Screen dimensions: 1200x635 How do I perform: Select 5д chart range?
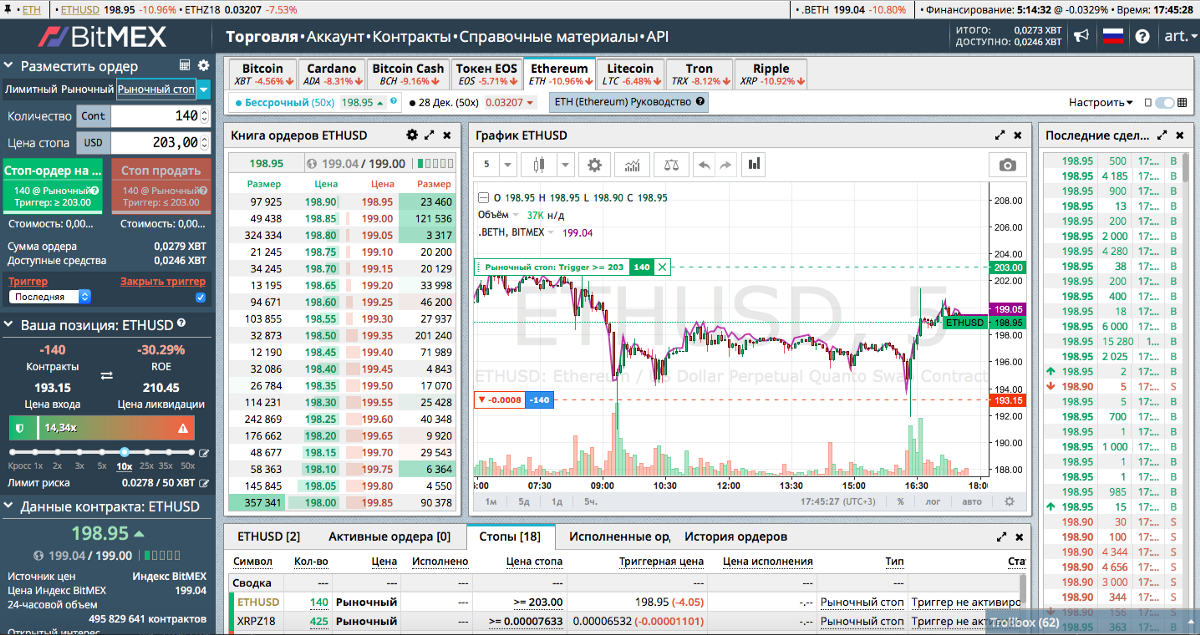[523, 502]
